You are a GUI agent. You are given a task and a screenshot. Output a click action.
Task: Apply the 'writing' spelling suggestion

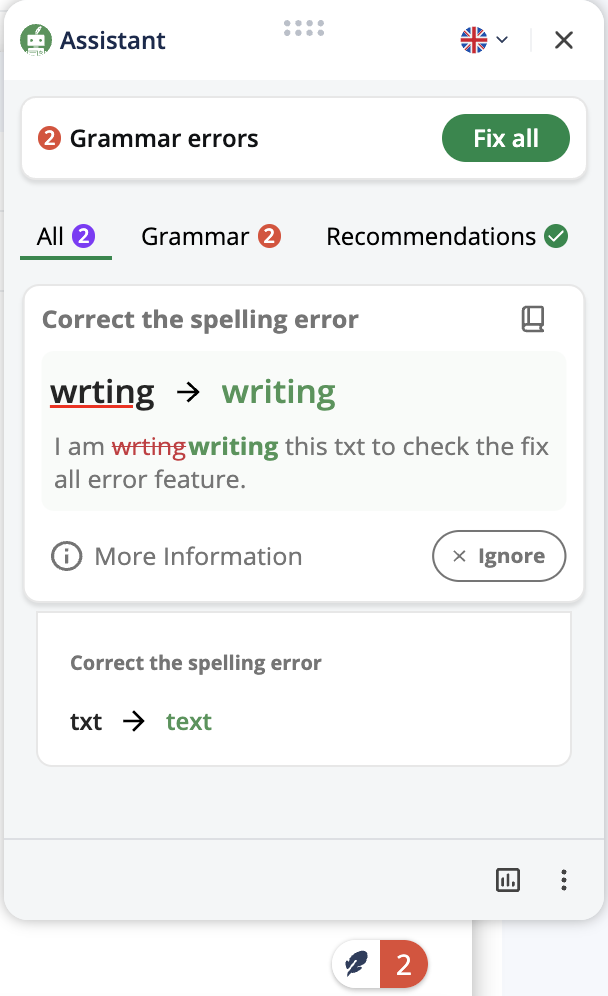(x=278, y=393)
